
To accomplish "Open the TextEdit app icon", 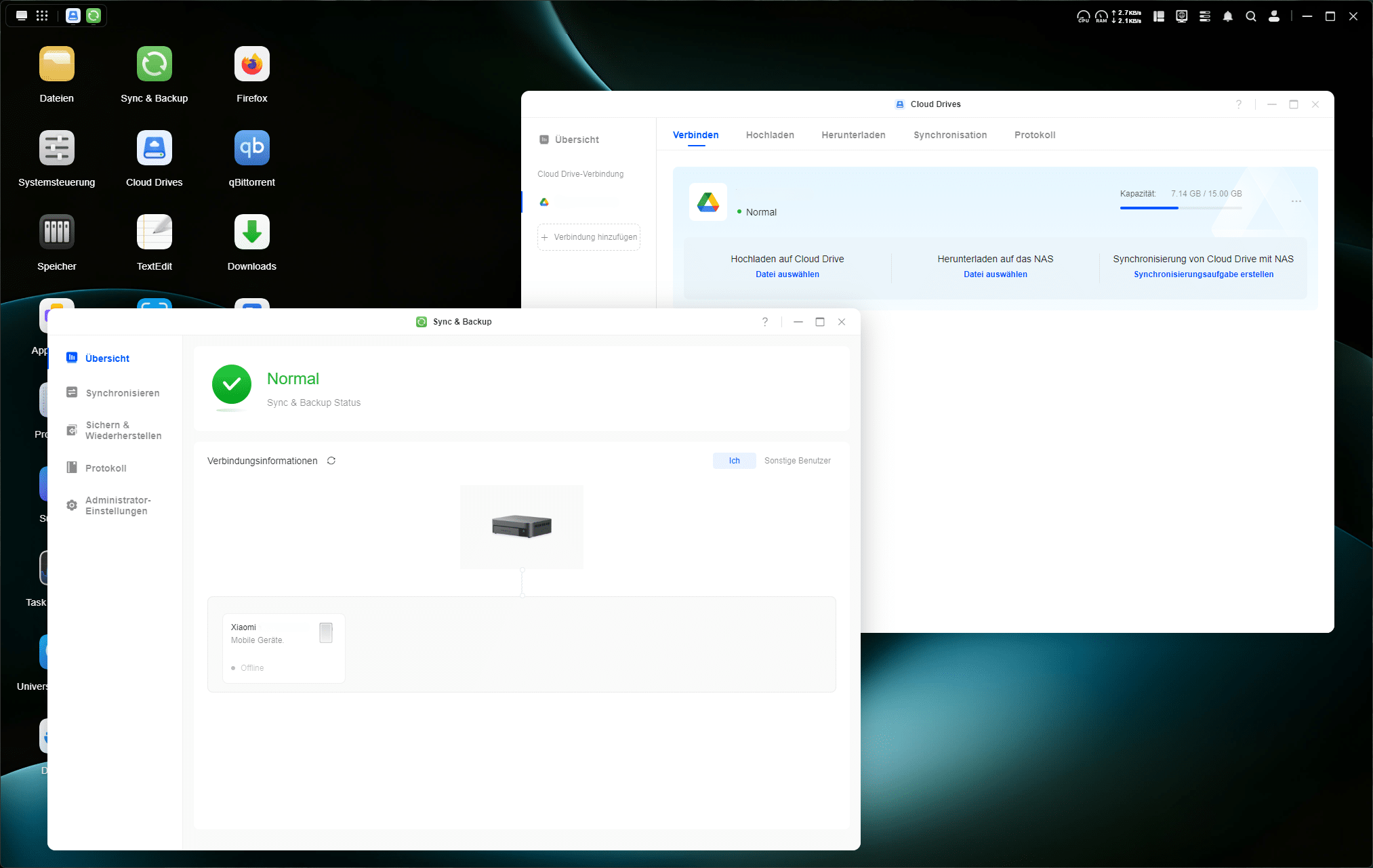I will point(154,232).
